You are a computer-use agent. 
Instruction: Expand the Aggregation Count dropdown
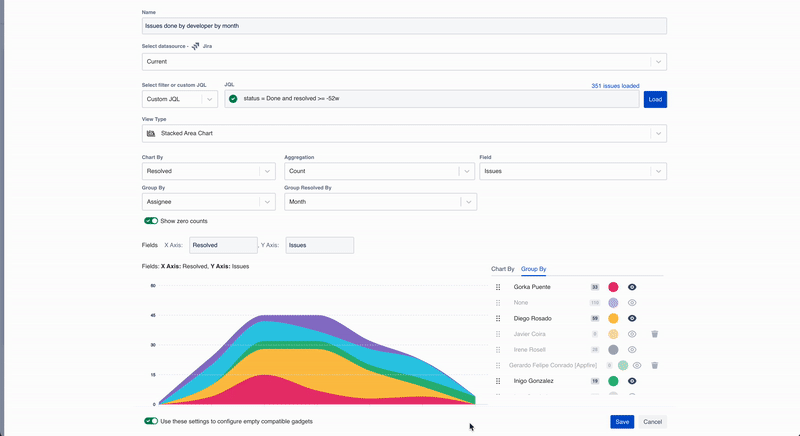(x=380, y=171)
